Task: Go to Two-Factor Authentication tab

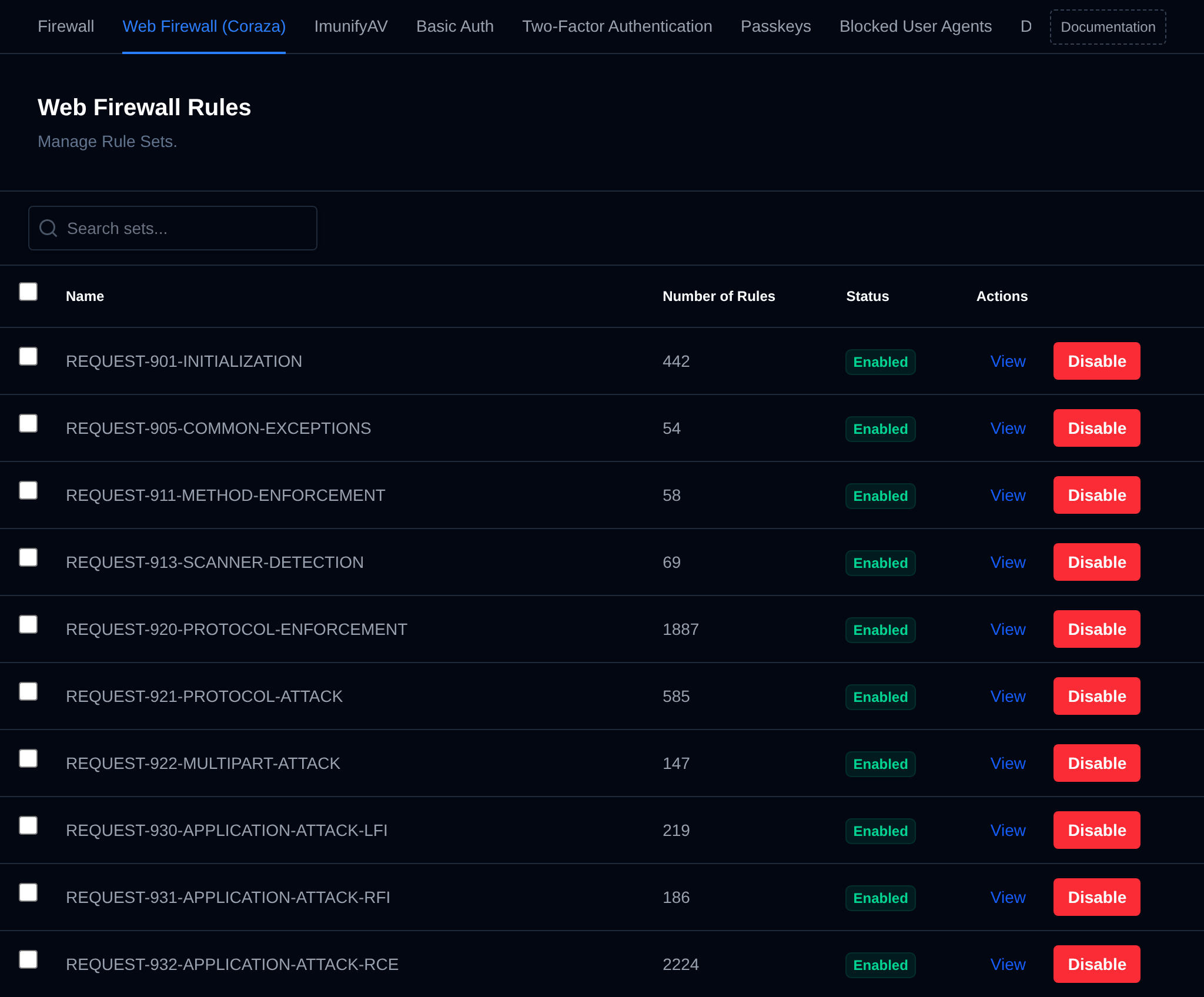Action: [617, 26]
